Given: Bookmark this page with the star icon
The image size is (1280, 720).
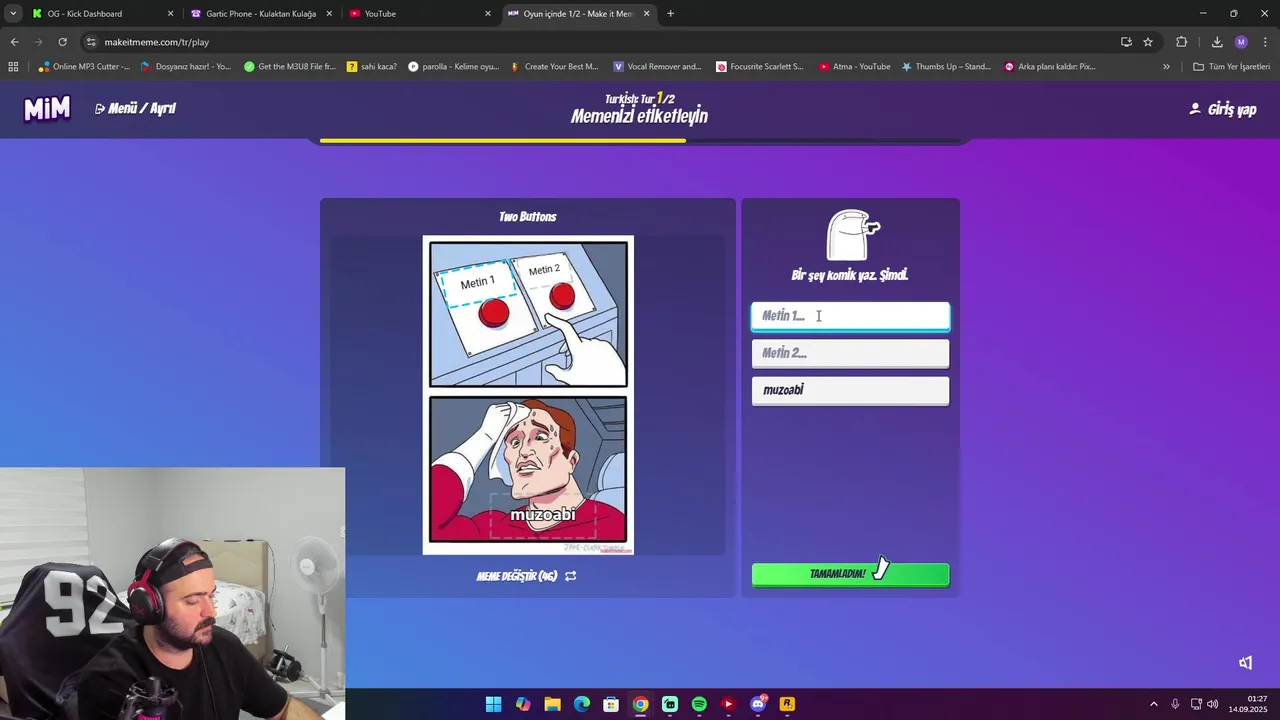Looking at the screenshot, I should pos(1148,42).
